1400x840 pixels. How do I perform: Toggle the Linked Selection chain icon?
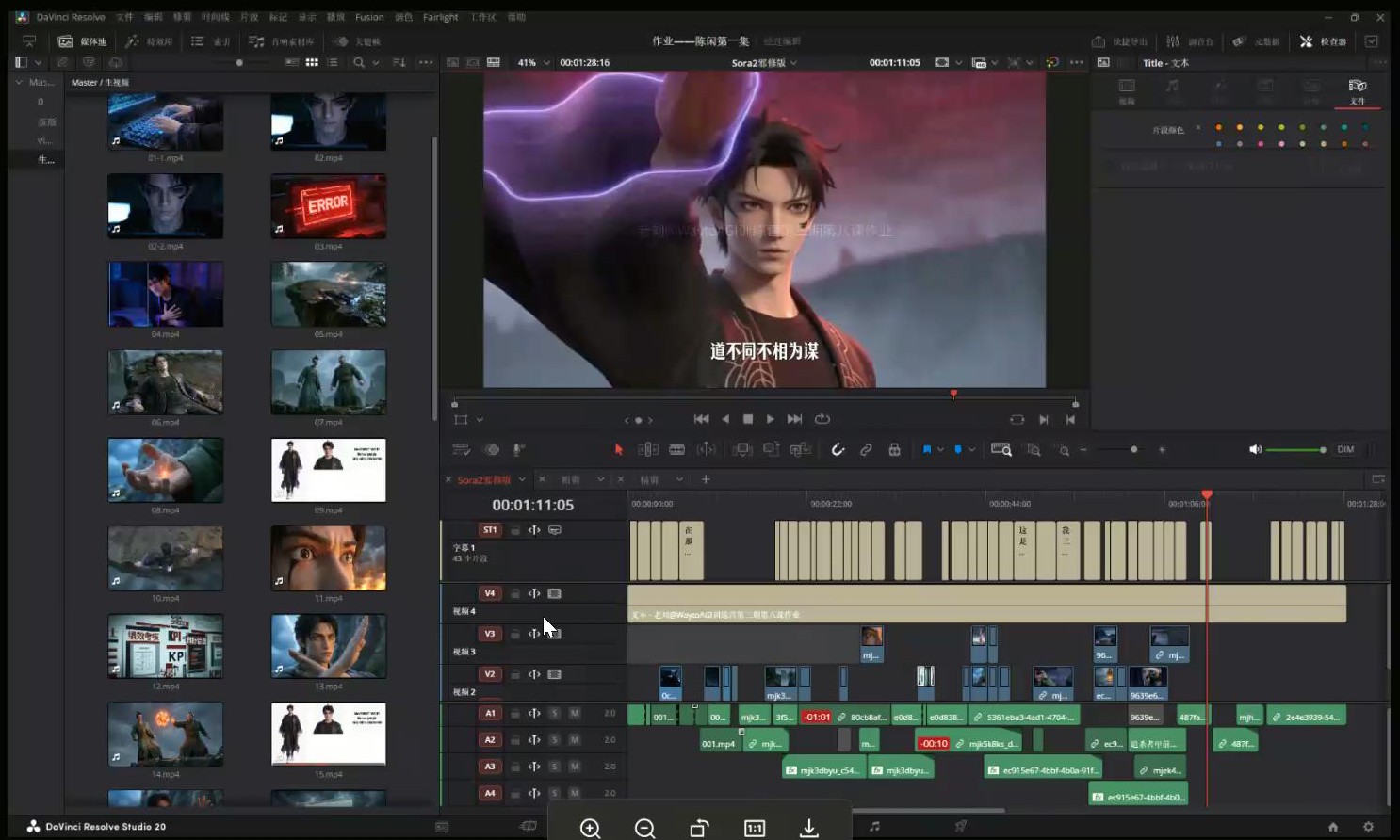coord(866,450)
